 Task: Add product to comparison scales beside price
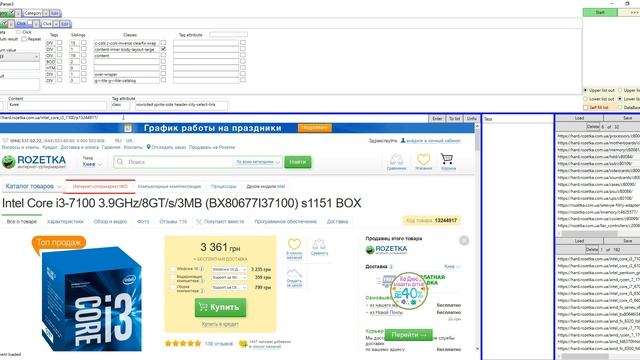[x=319, y=244]
